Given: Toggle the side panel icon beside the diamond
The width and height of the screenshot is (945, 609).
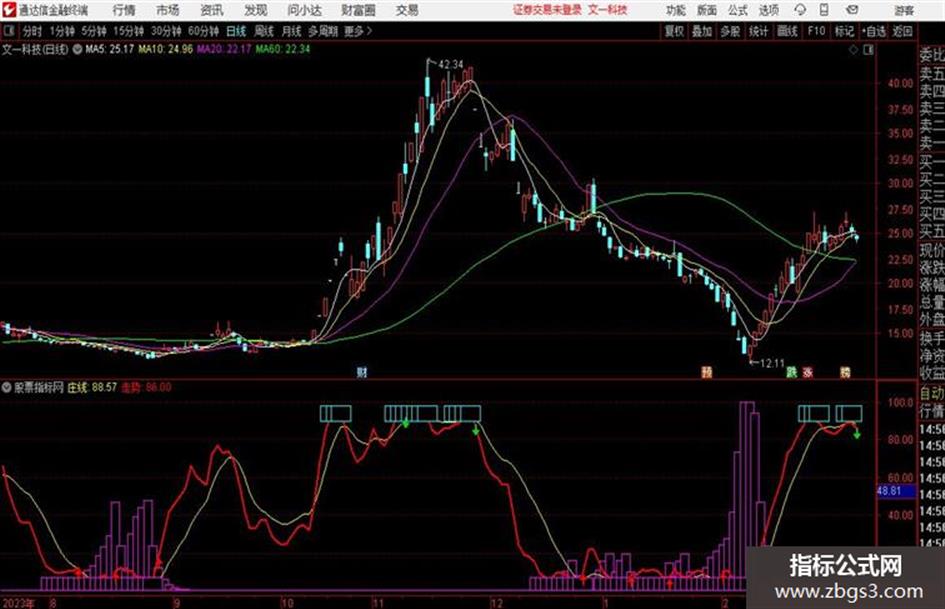Looking at the screenshot, I should (868, 50).
